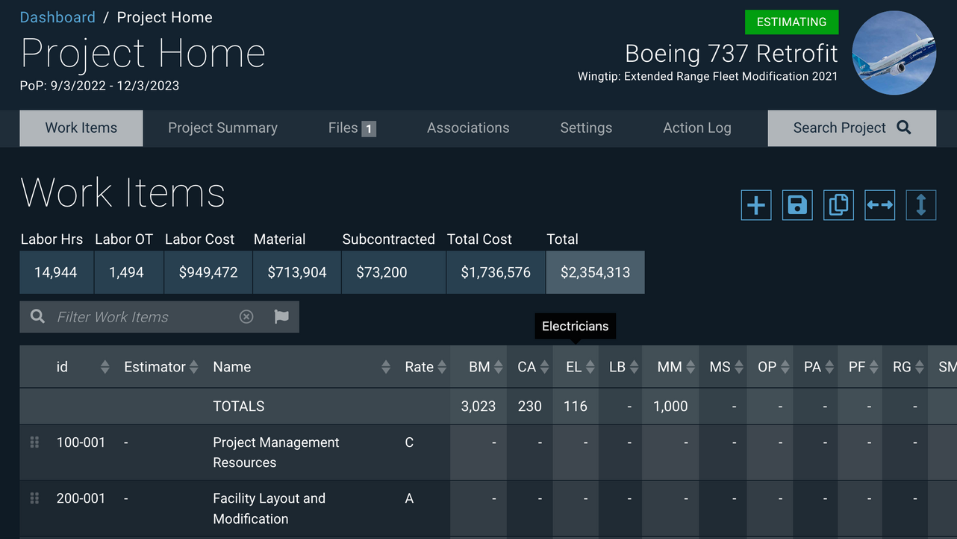Click the filter search magnifier icon
The width and height of the screenshot is (957, 539).
click(x=38, y=316)
